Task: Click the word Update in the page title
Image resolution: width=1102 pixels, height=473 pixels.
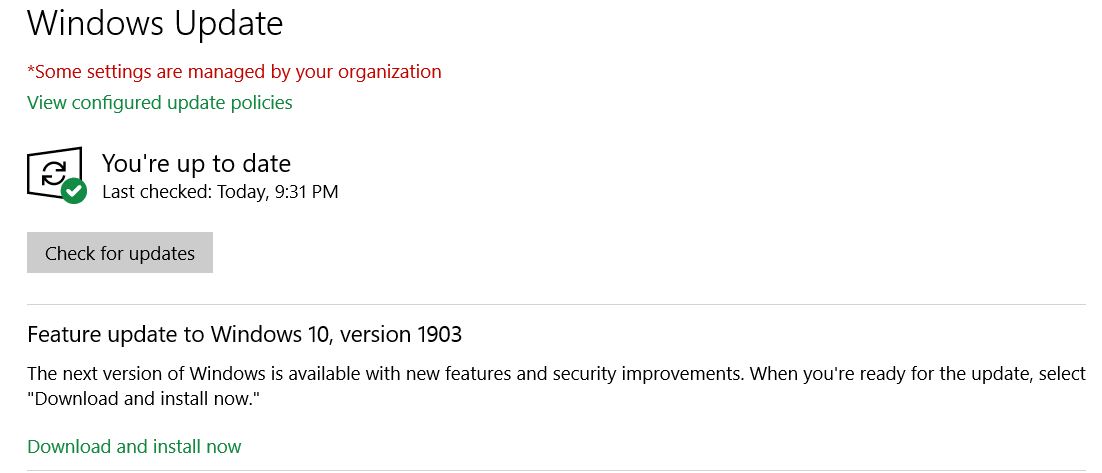Action: (228, 25)
